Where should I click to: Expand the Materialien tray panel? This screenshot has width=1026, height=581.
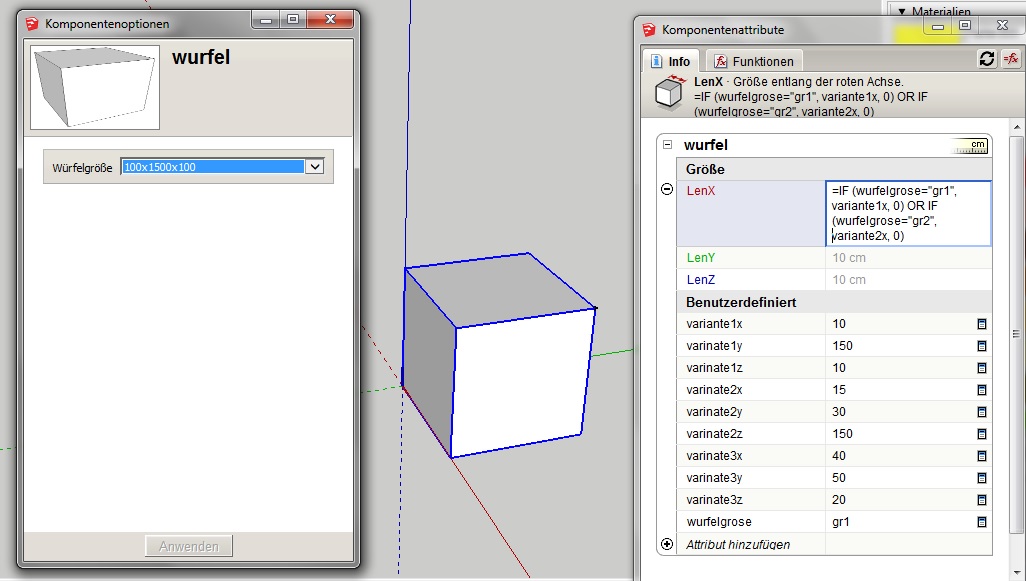click(901, 11)
